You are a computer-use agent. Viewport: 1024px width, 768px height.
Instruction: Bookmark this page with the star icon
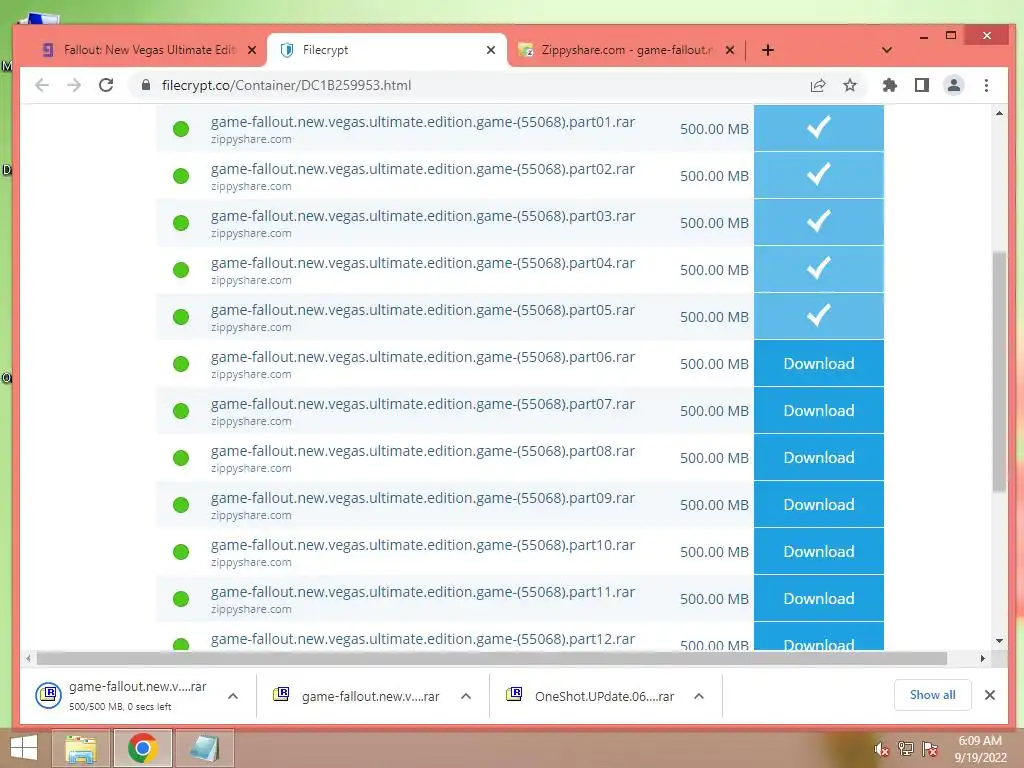click(x=850, y=85)
